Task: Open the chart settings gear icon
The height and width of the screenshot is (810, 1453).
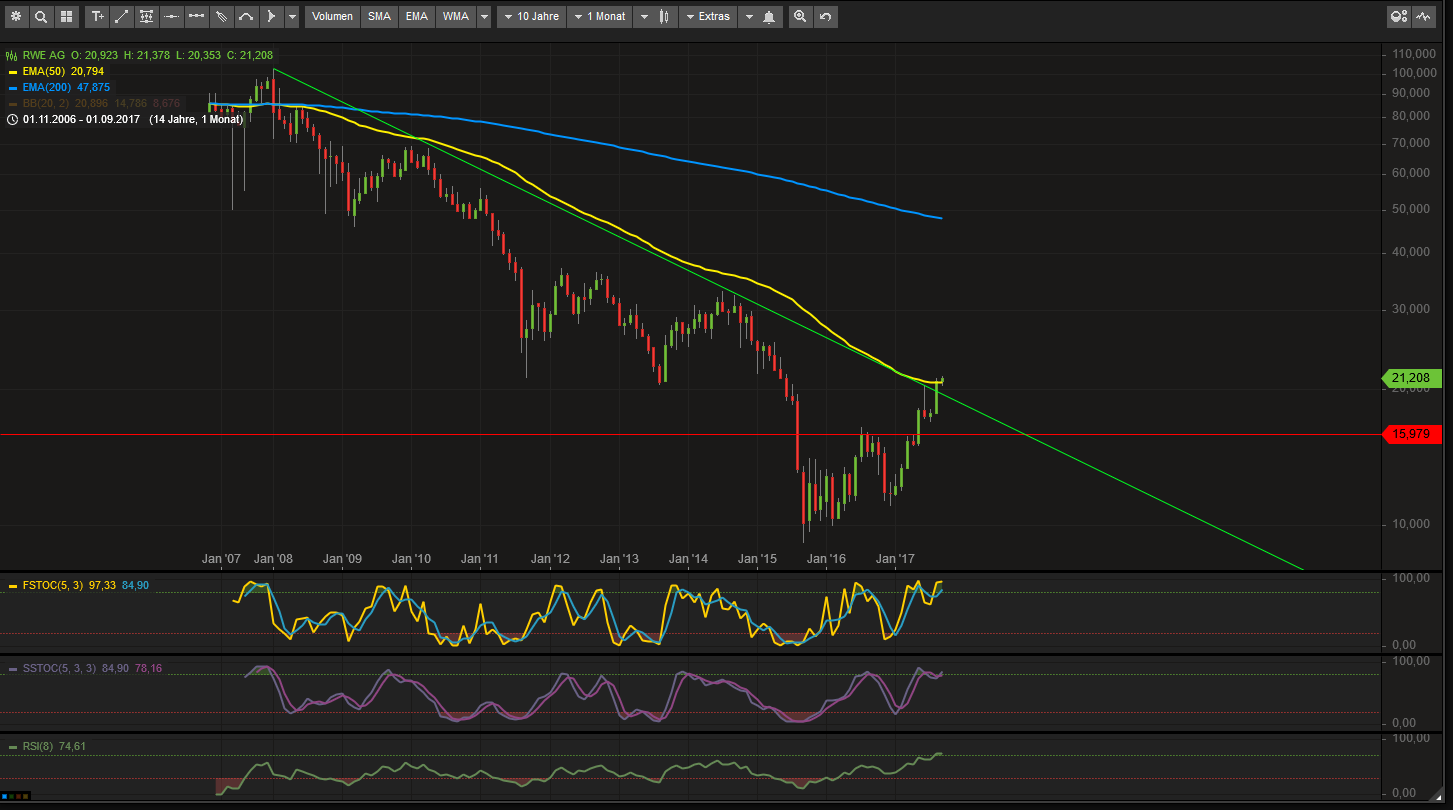Action: 16,16
